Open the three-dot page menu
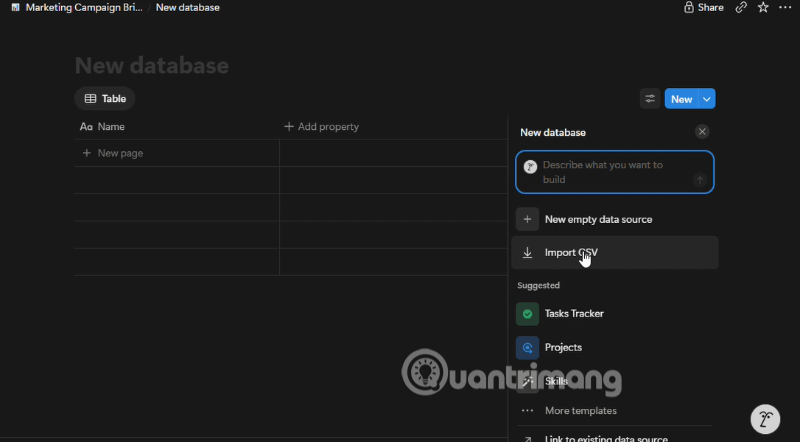 785,7
